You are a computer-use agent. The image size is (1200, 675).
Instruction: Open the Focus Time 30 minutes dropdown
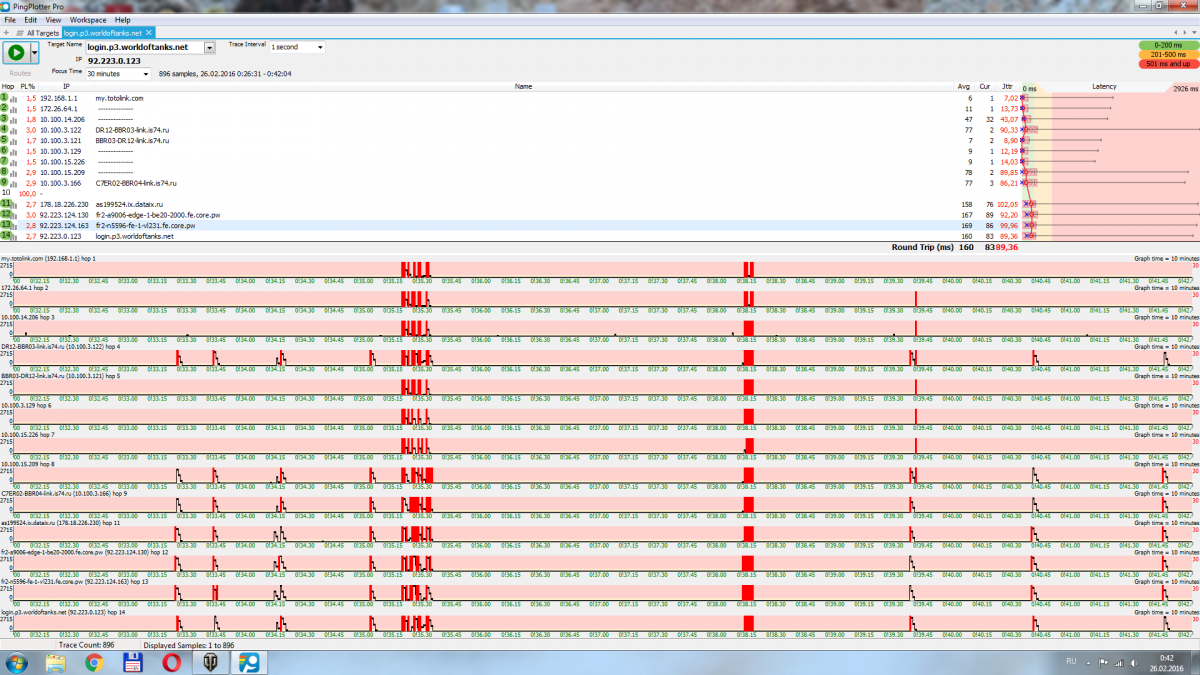pyautogui.click(x=117, y=74)
